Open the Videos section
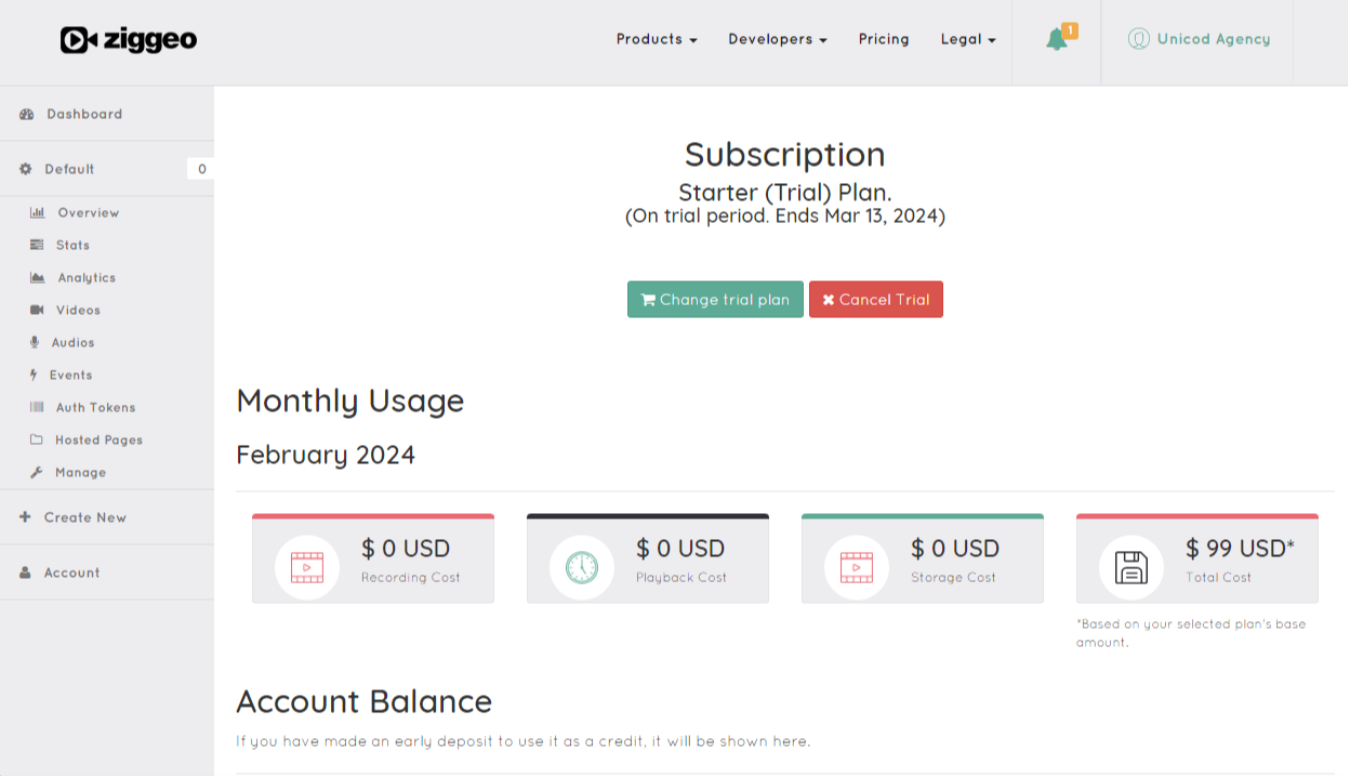The image size is (1348, 776). coord(77,310)
